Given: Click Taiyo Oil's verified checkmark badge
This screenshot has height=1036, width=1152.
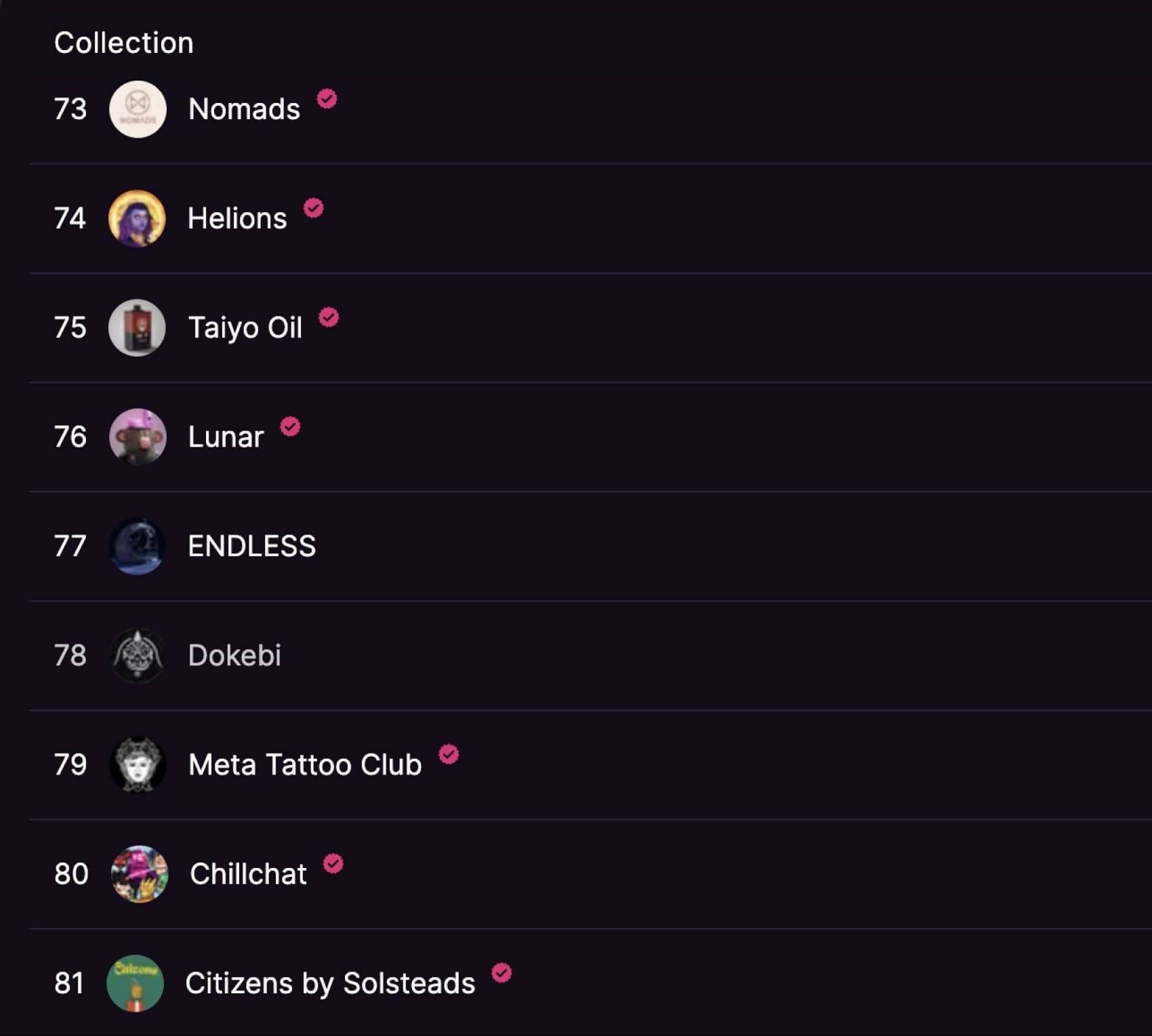Looking at the screenshot, I should point(329,317).
